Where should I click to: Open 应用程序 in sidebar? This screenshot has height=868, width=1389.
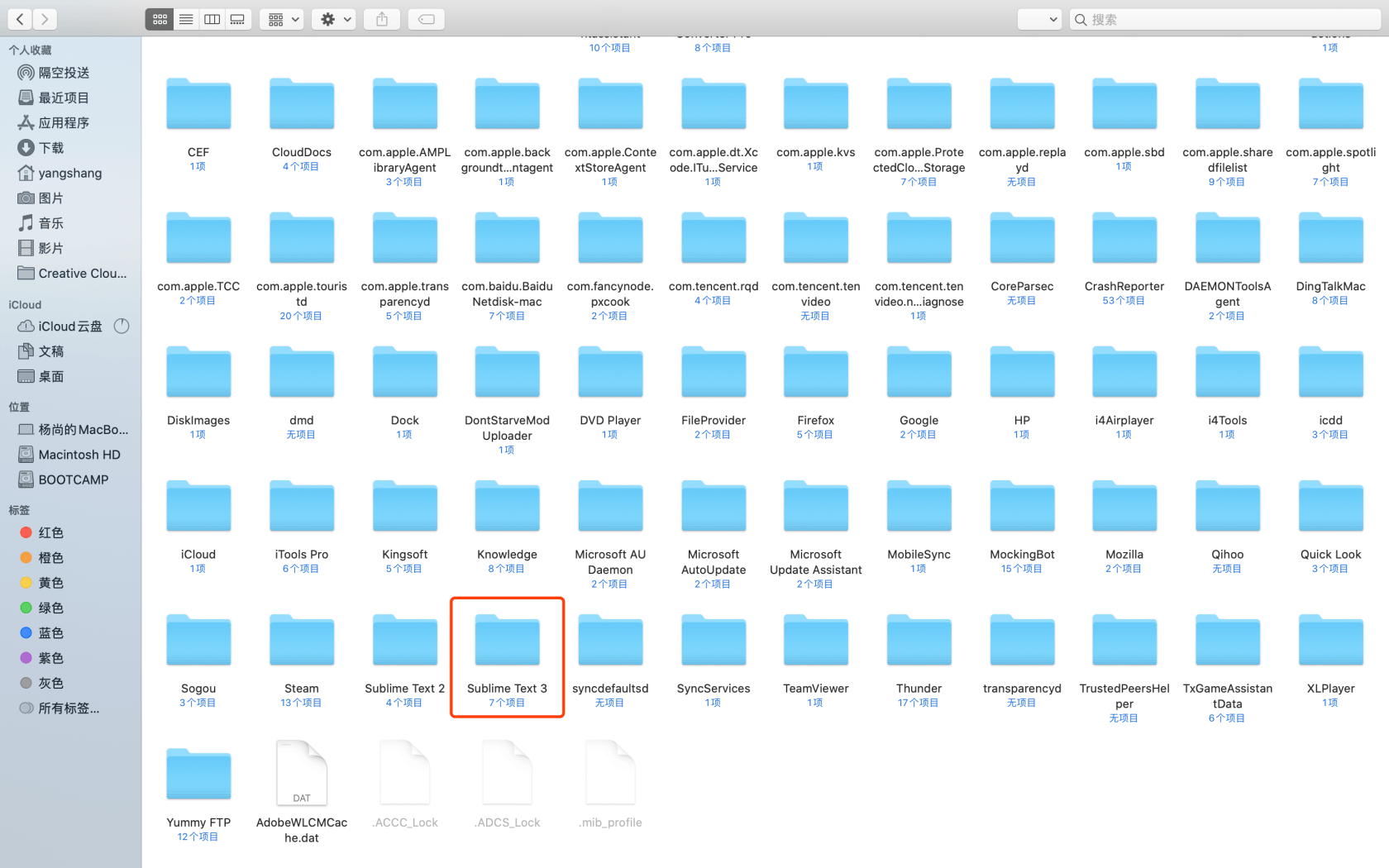point(64,122)
